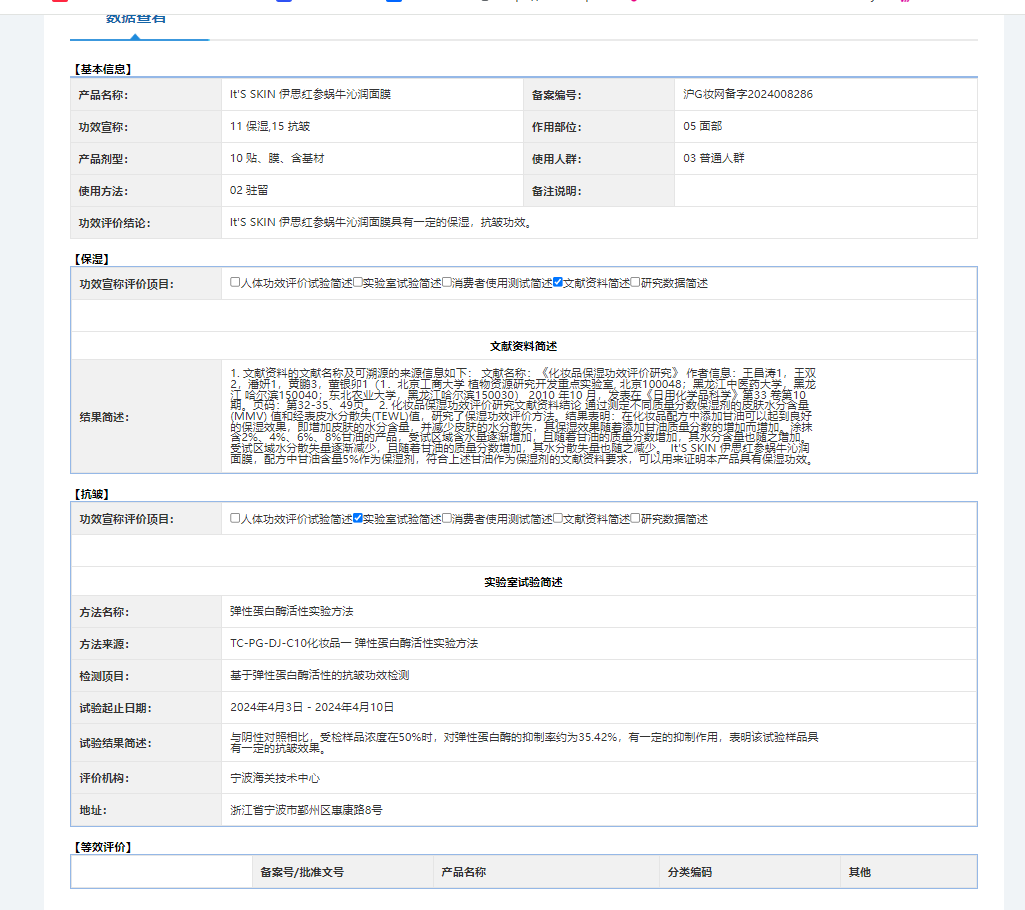Uncheck 文献资料简述 in the 保湿 section

tap(558, 283)
